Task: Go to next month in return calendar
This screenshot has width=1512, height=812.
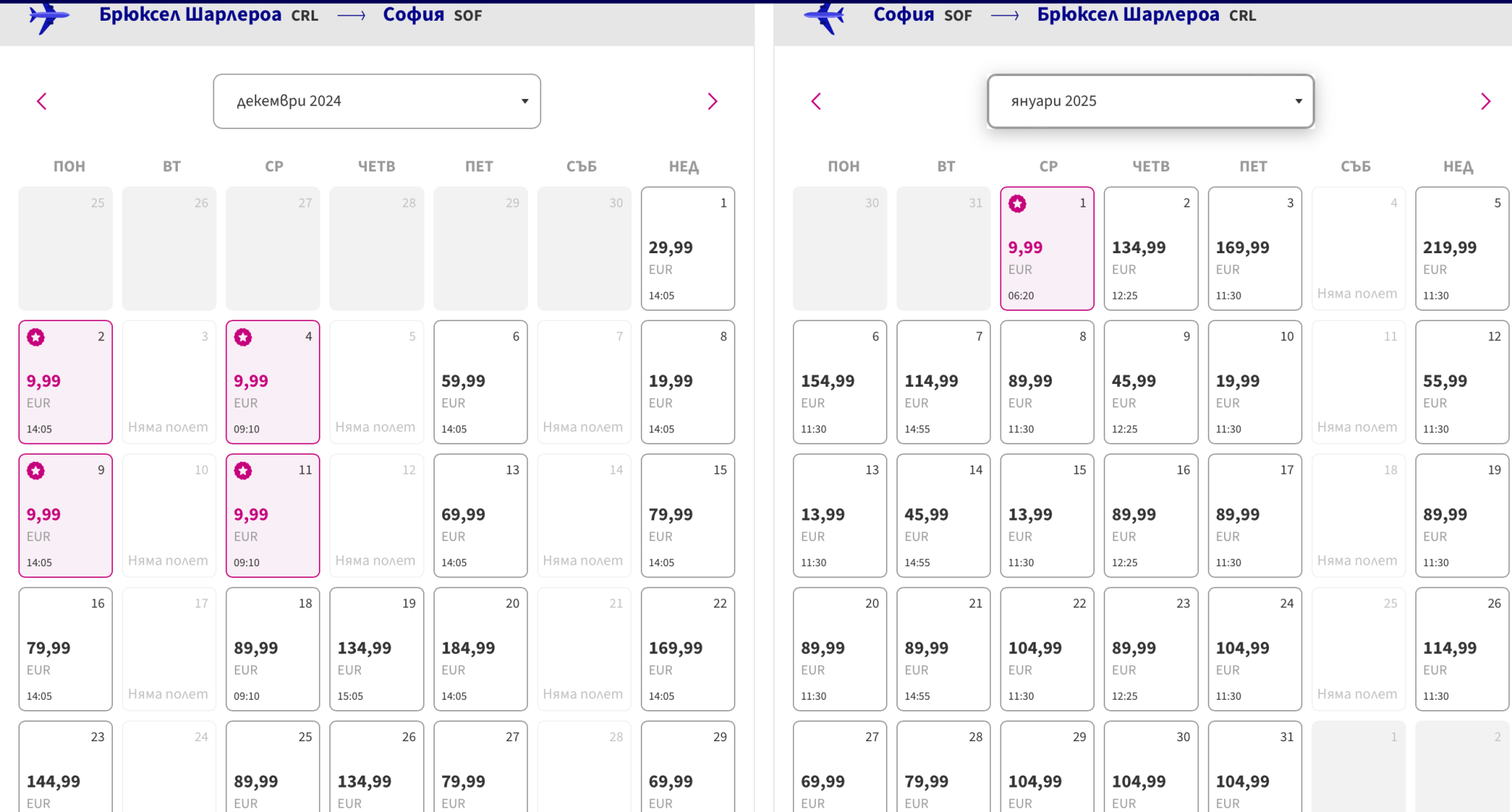Action: (x=1485, y=101)
